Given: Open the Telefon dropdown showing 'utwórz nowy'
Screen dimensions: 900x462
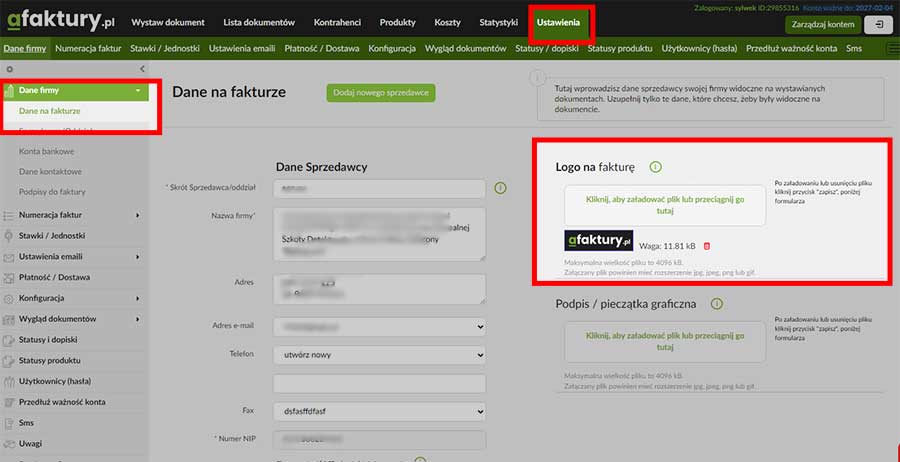Looking at the screenshot, I should tap(379, 354).
